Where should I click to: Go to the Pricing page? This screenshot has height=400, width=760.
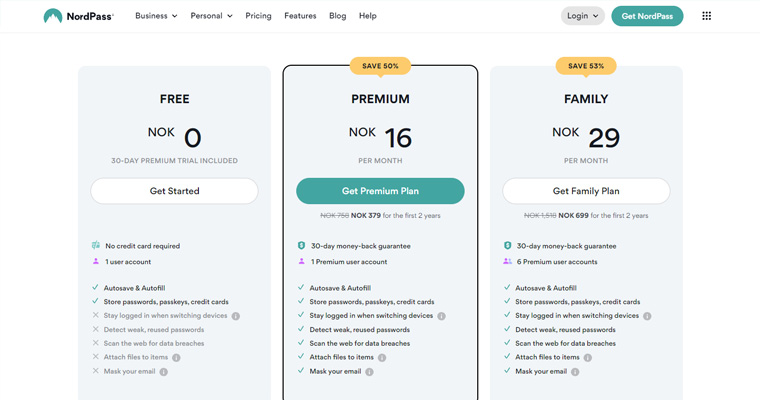coord(258,16)
